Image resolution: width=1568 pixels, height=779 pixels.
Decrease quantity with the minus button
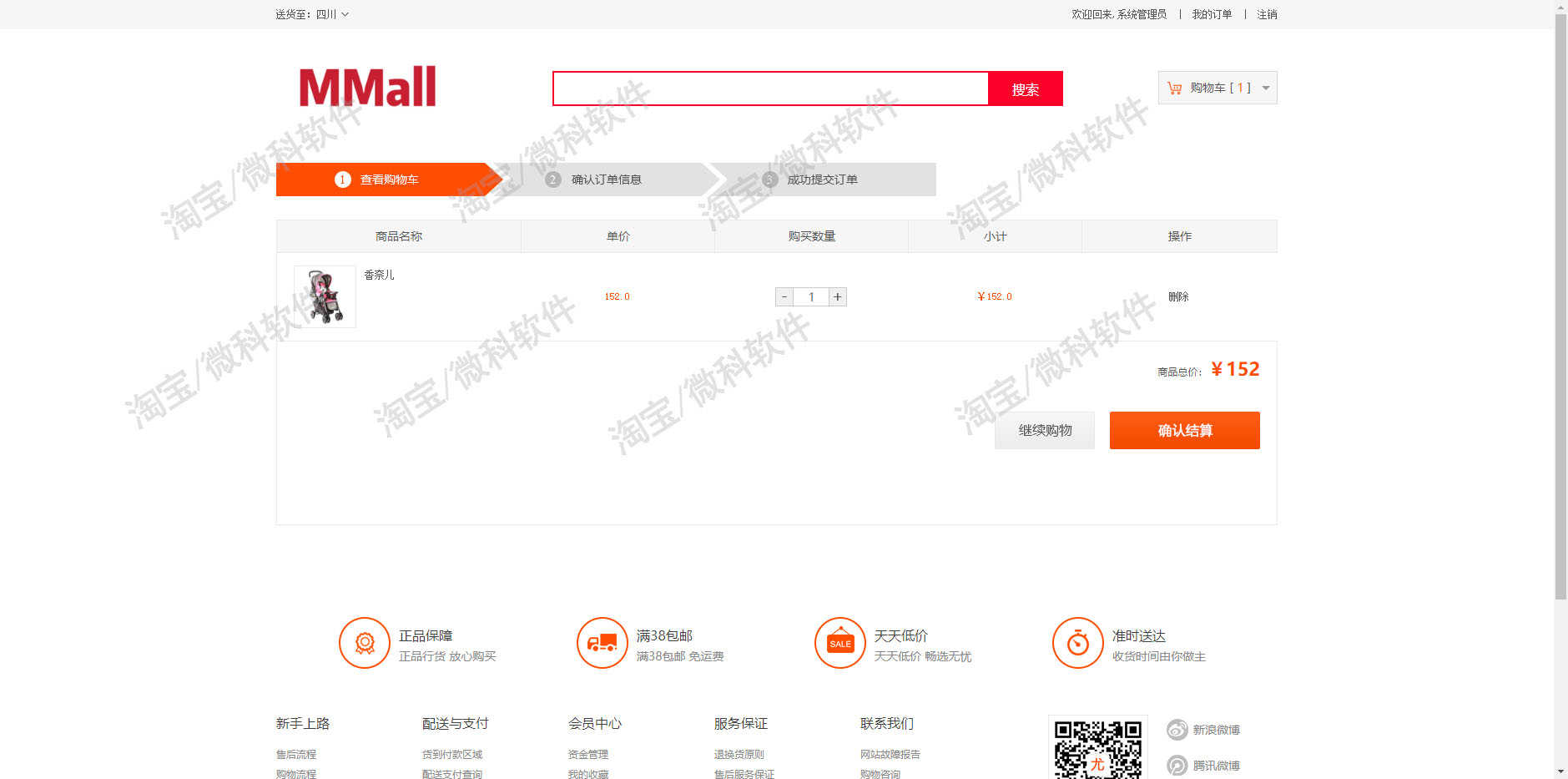click(x=784, y=296)
